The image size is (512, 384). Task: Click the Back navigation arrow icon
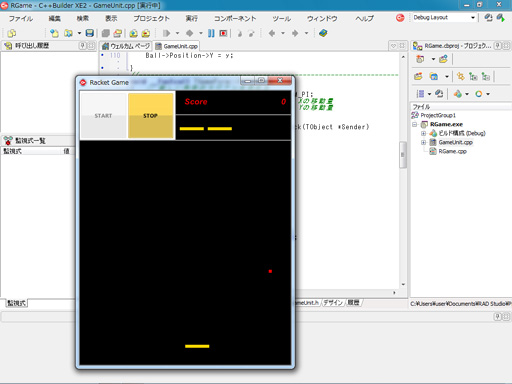[x=272, y=33]
